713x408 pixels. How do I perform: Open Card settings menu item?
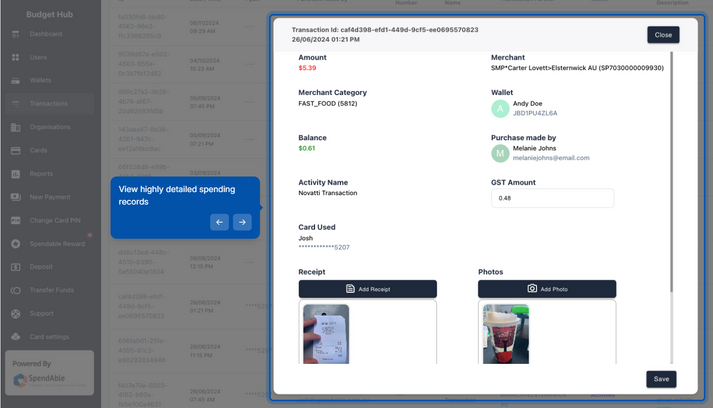pos(50,337)
